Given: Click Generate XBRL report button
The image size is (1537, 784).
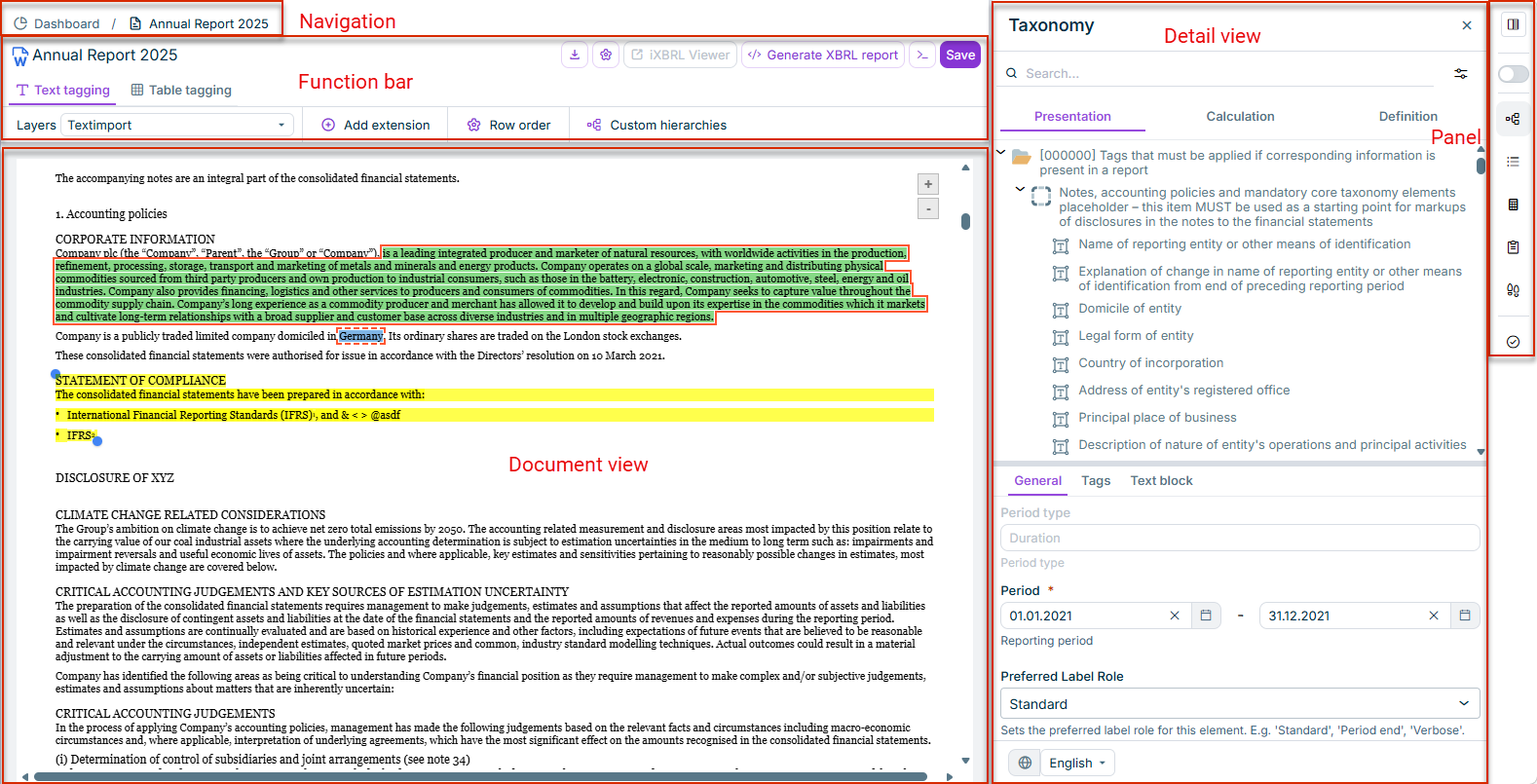Looking at the screenshot, I should (823, 55).
